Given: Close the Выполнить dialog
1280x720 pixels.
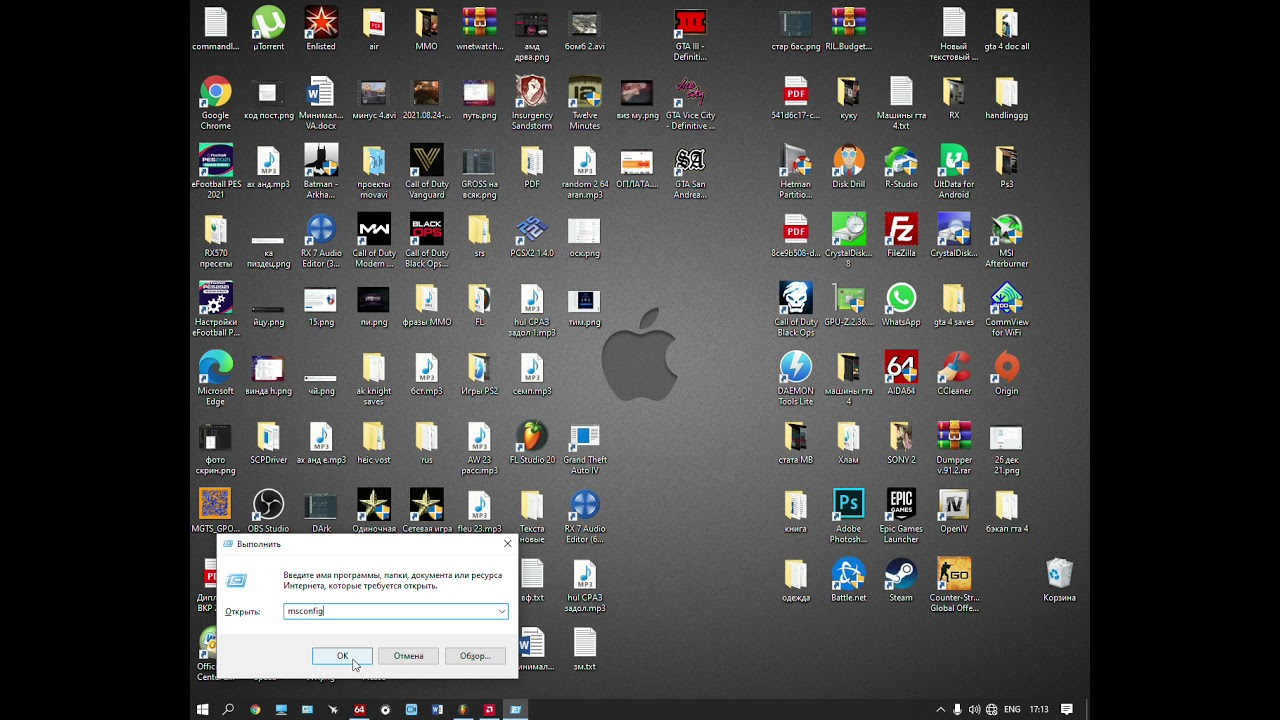Looking at the screenshot, I should pyautogui.click(x=507, y=544).
